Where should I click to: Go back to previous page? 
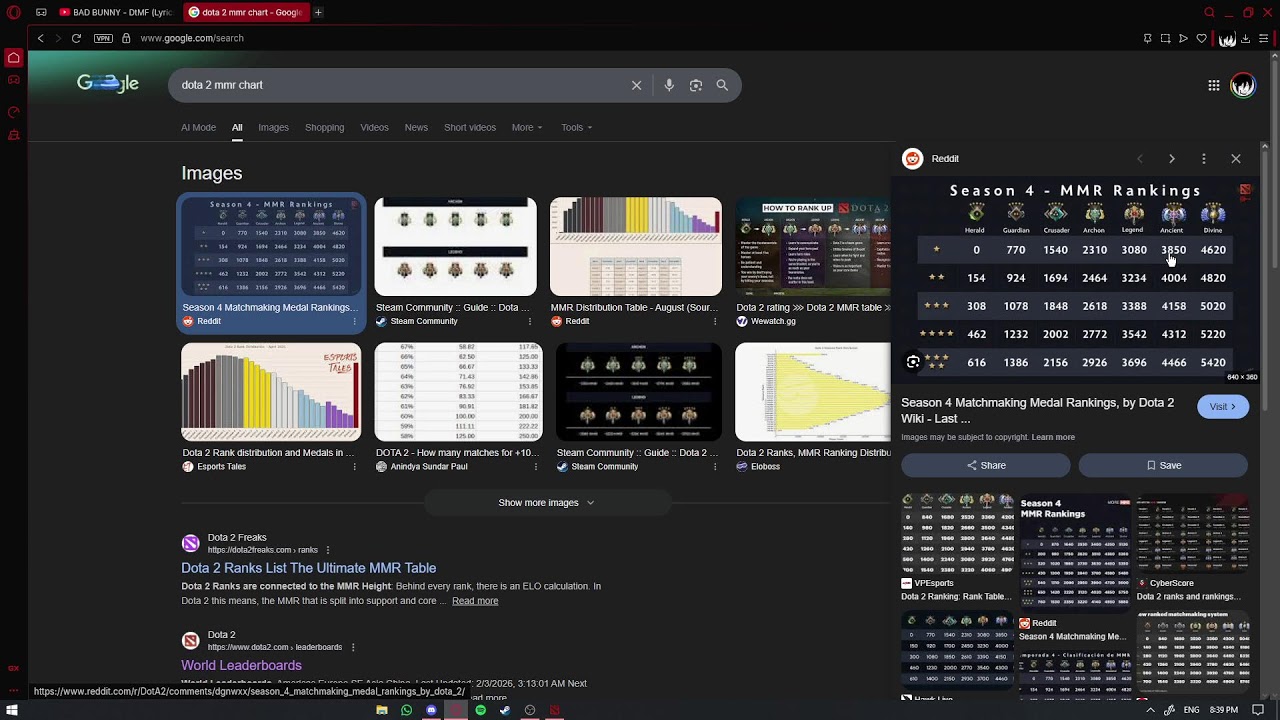coord(40,38)
